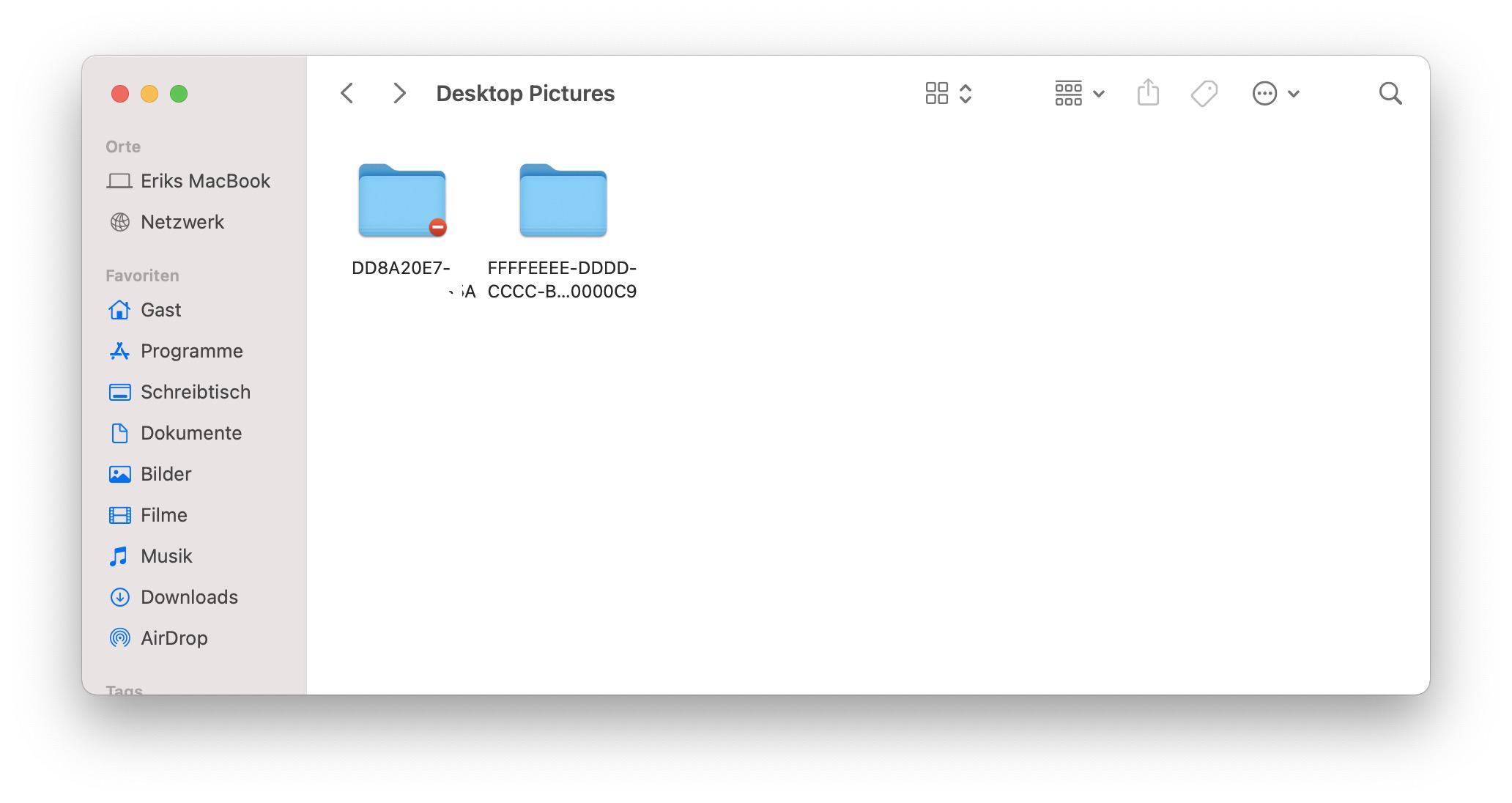This screenshot has width=1512, height=803.
Task: Click the DD8A20E7- folder name label
Action: 401,268
